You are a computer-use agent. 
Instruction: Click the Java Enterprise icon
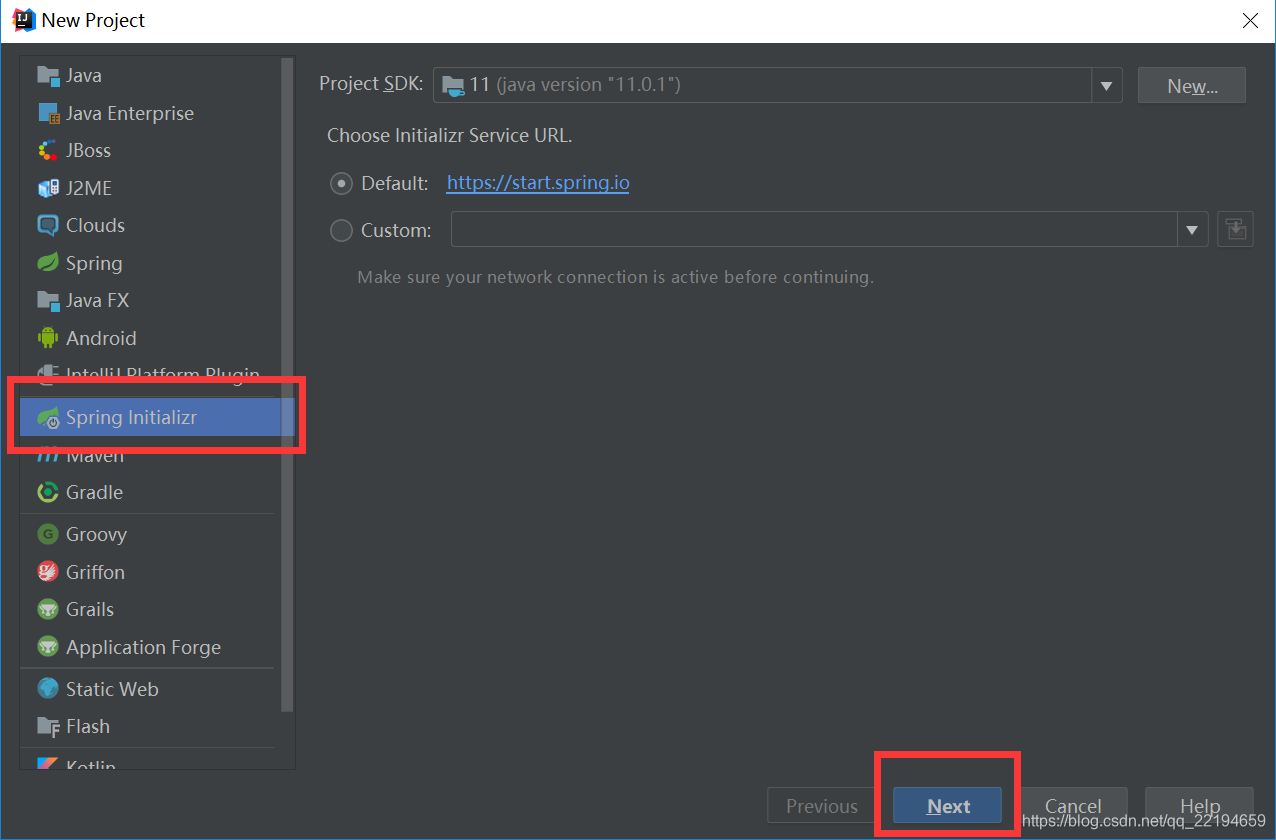pos(48,113)
